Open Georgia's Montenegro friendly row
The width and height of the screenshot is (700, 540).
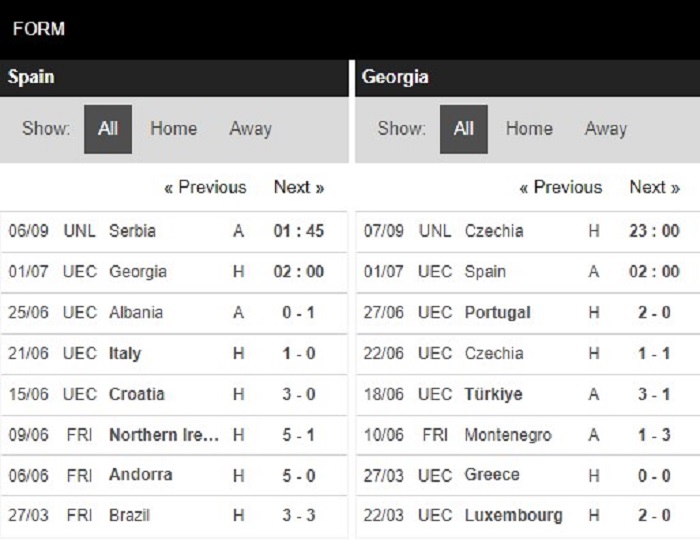coord(528,435)
